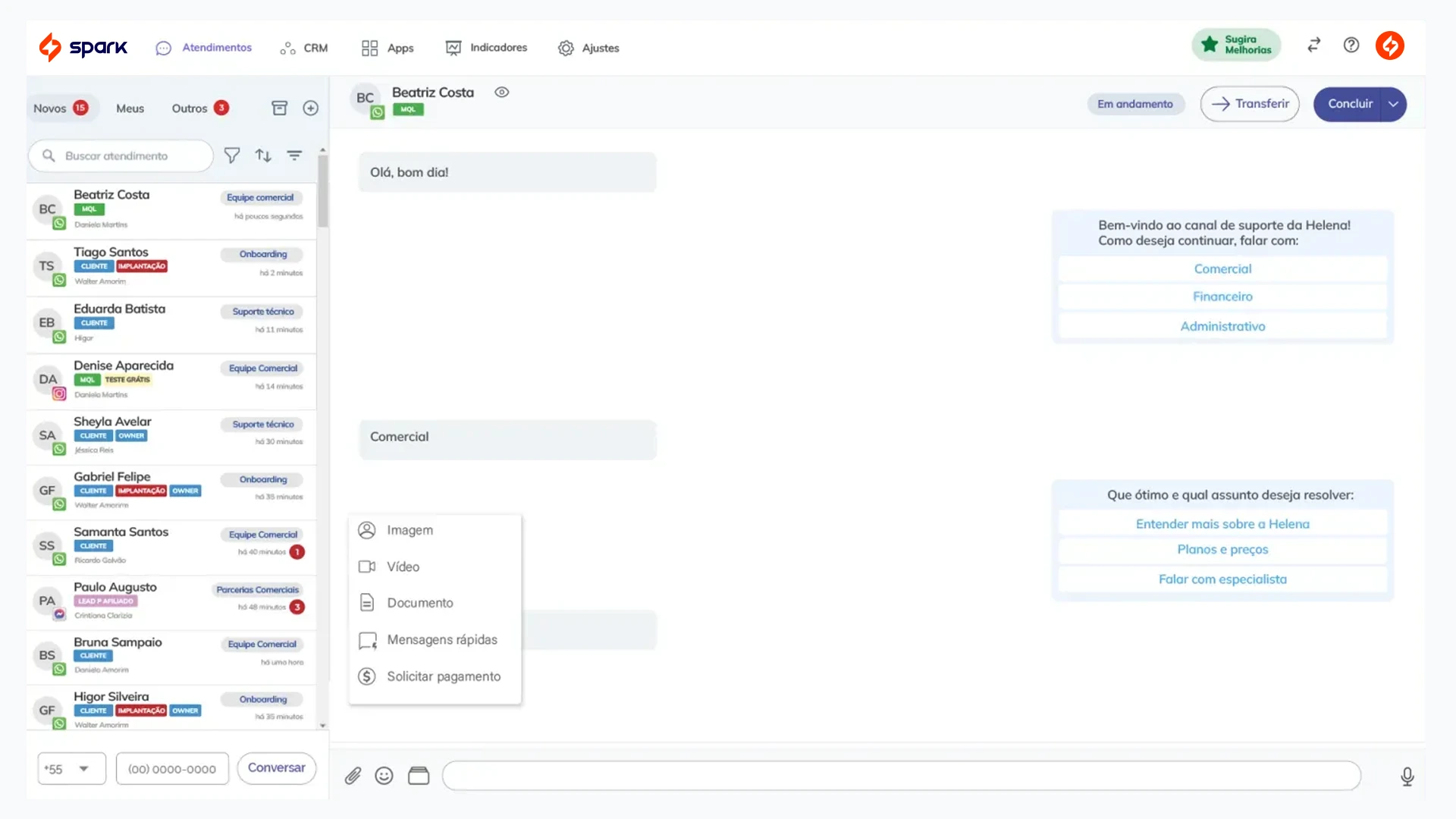Viewport: 1456px width, 819px height.
Task: Open the help question mark icon
Action: (x=1351, y=45)
